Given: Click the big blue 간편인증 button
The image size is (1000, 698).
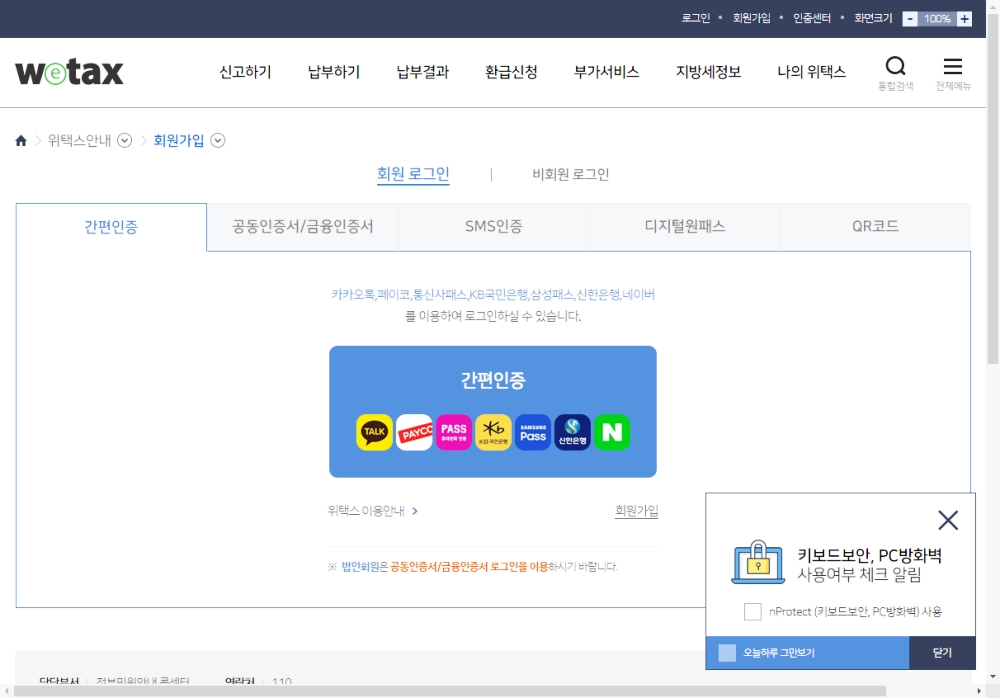Looking at the screenshot, I should point(493,412).
